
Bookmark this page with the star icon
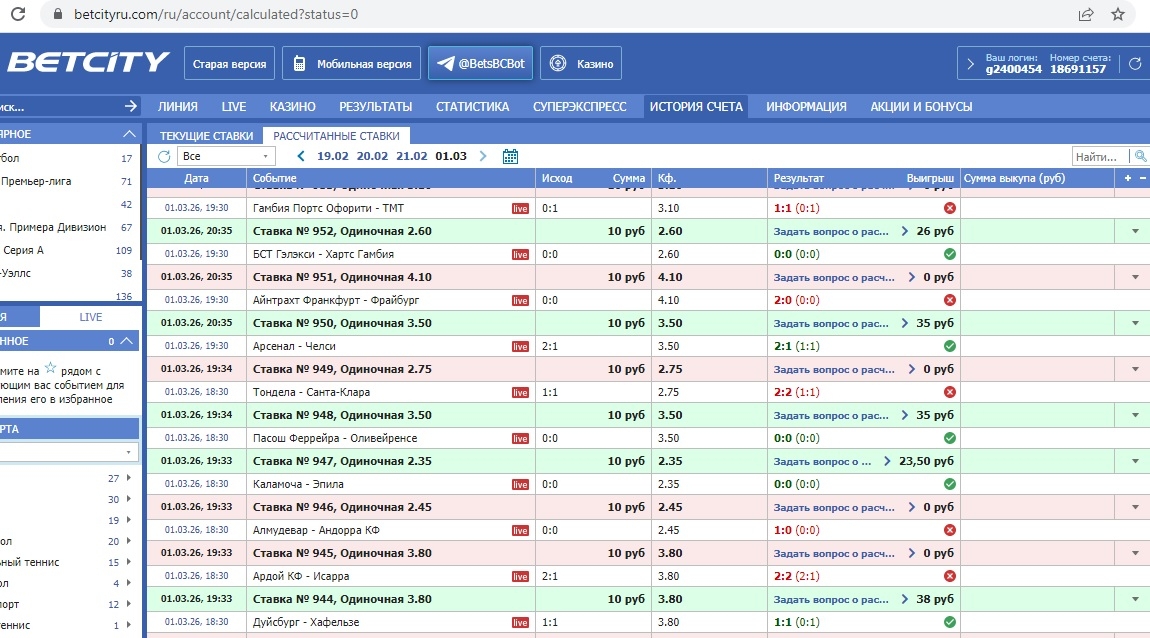click(x=1119, y=14)
